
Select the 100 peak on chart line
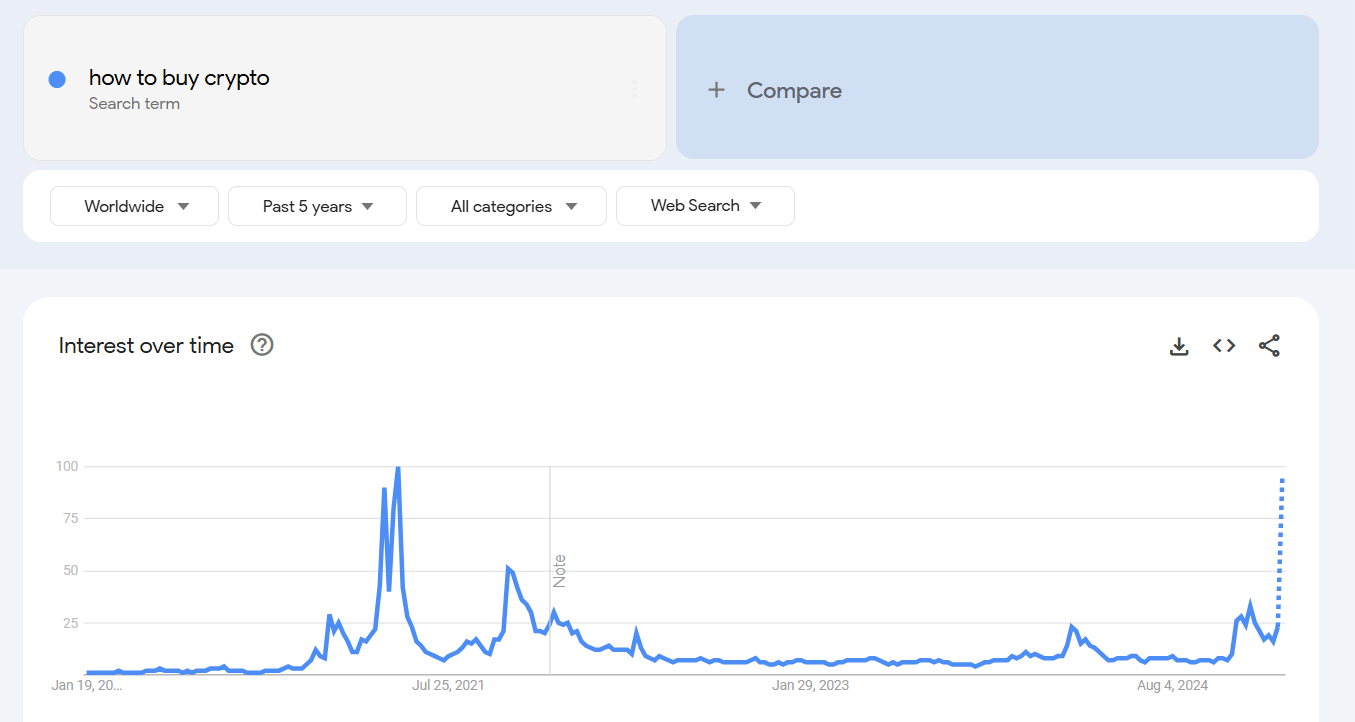[x=398, y=468]
